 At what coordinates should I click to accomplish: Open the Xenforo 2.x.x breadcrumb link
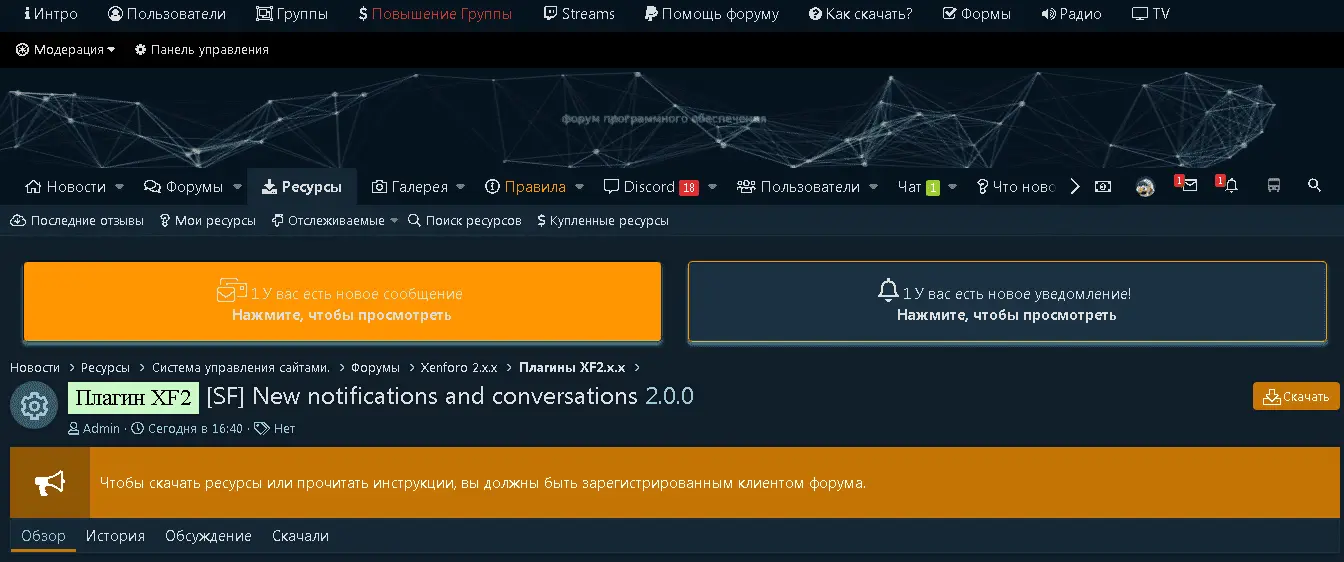click(x=459, y=368)
